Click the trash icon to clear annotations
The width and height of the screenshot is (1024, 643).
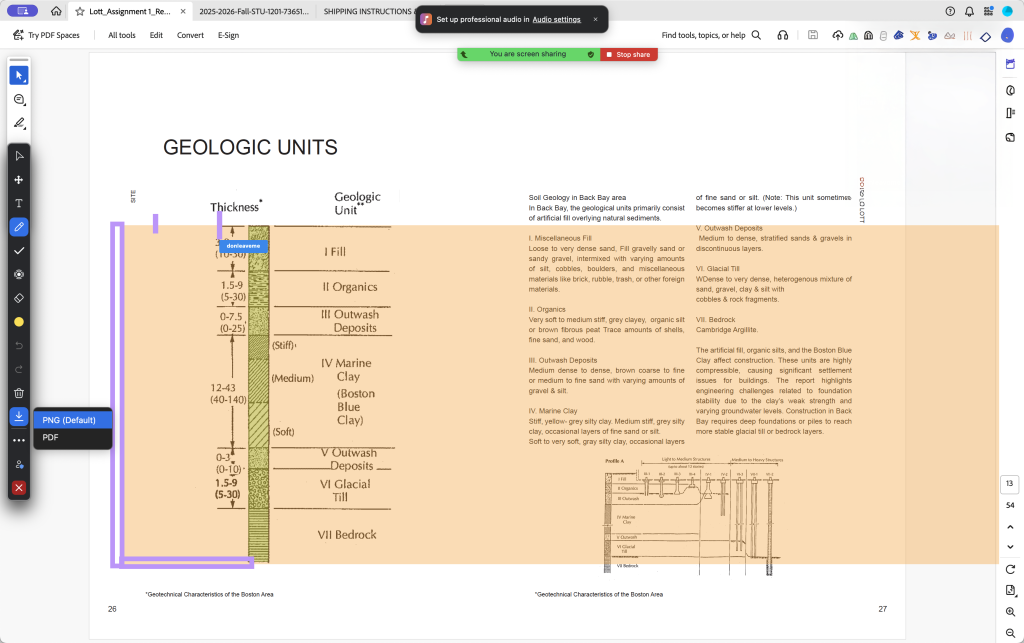point(19,393)
